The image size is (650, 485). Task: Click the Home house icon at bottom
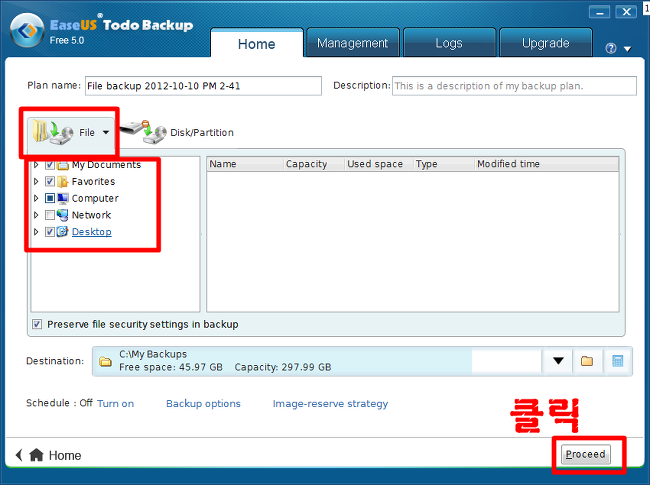click(x=36, y=455)
